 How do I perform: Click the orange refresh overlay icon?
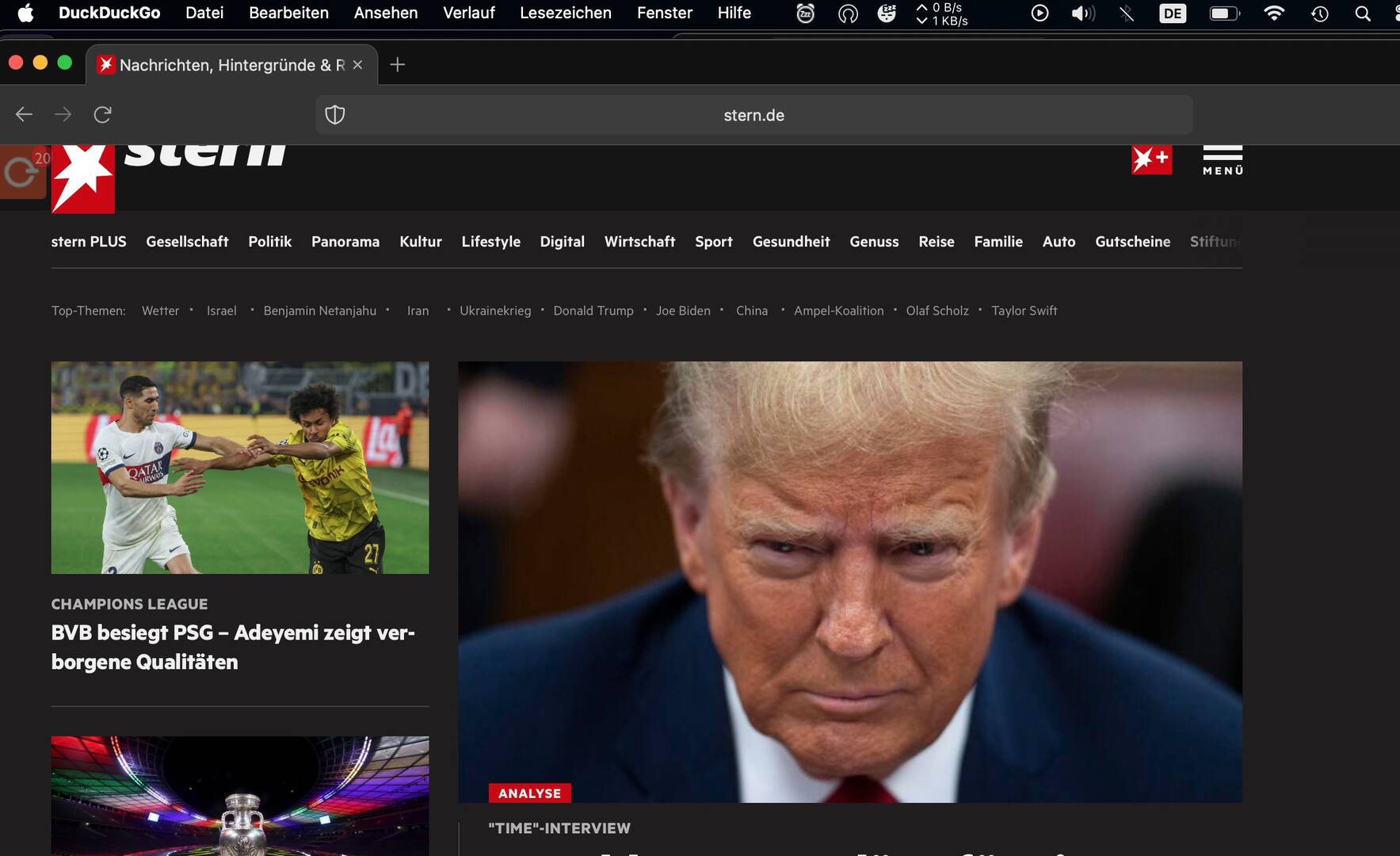[21, 172]
